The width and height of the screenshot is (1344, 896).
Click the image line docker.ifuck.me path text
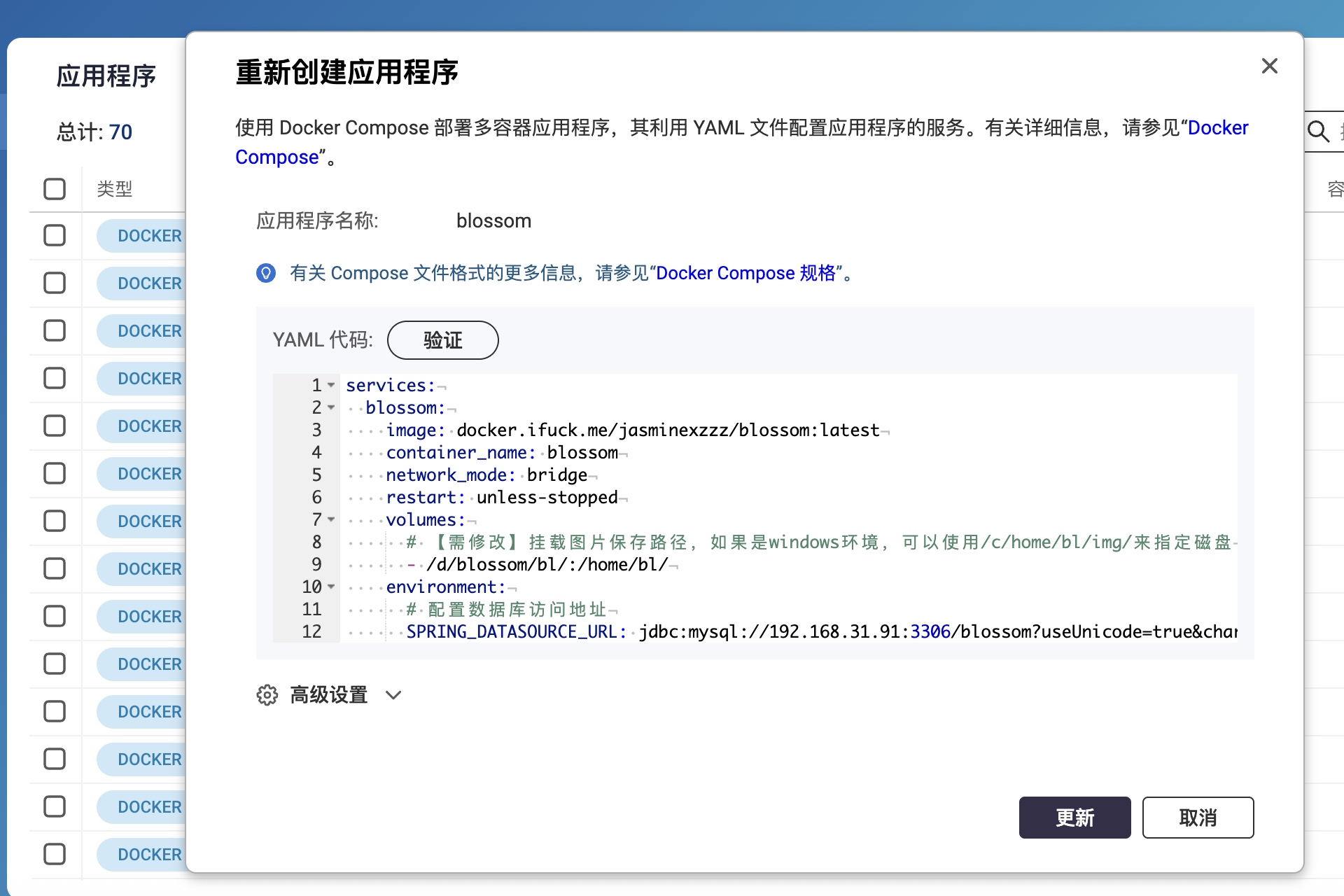668,430
